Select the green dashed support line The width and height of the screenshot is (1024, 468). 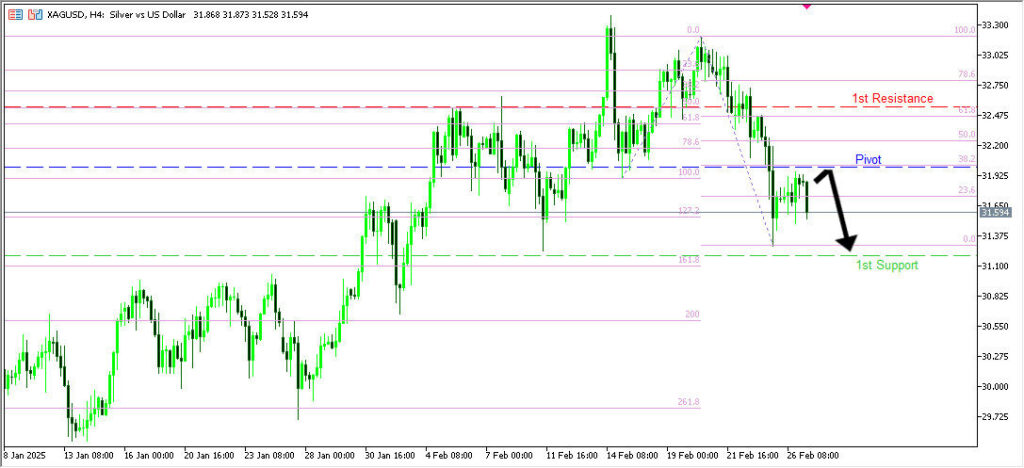click(300, 255)
